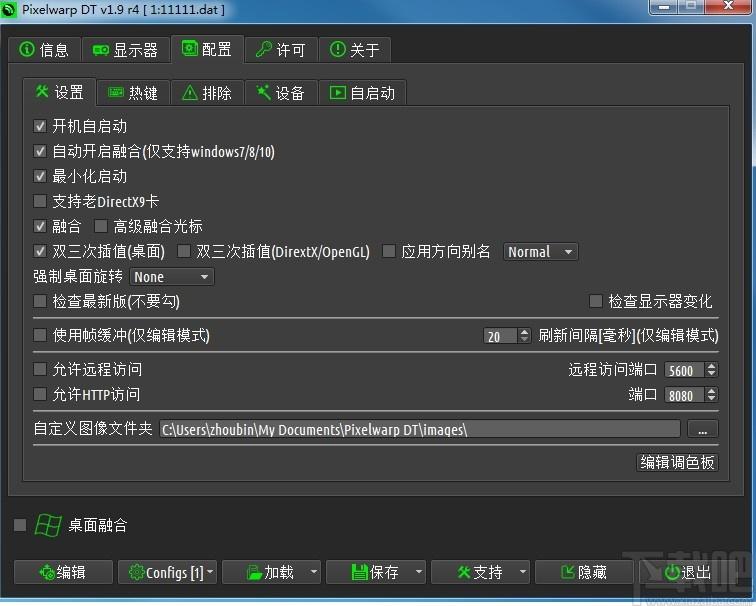Expand the 强制桌面旋转 None dropdown
This screenshot has width=756, height=606.
tap(172, 277)
